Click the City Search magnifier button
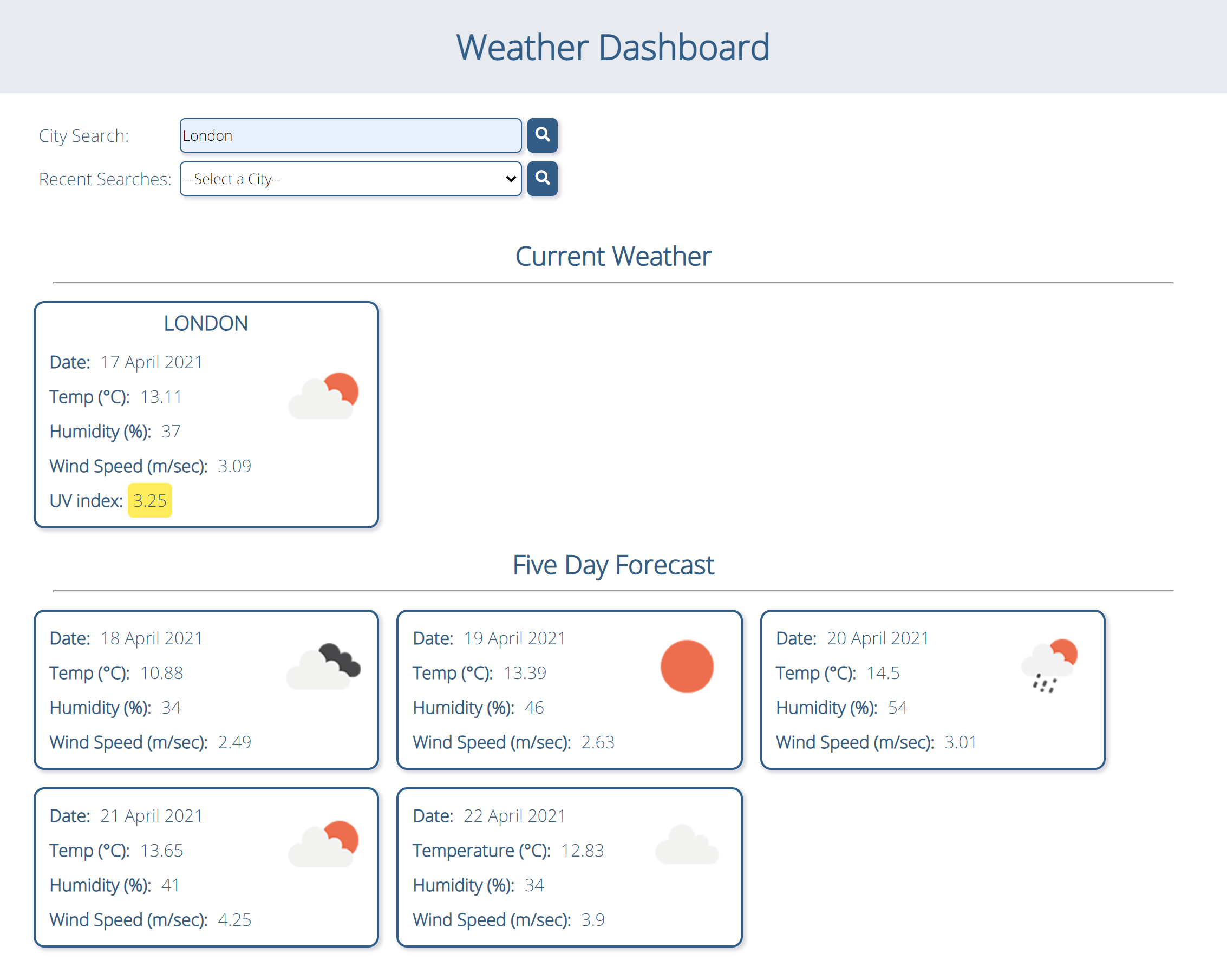This screenshot has width=1227, height=980. tap(542, 135)
